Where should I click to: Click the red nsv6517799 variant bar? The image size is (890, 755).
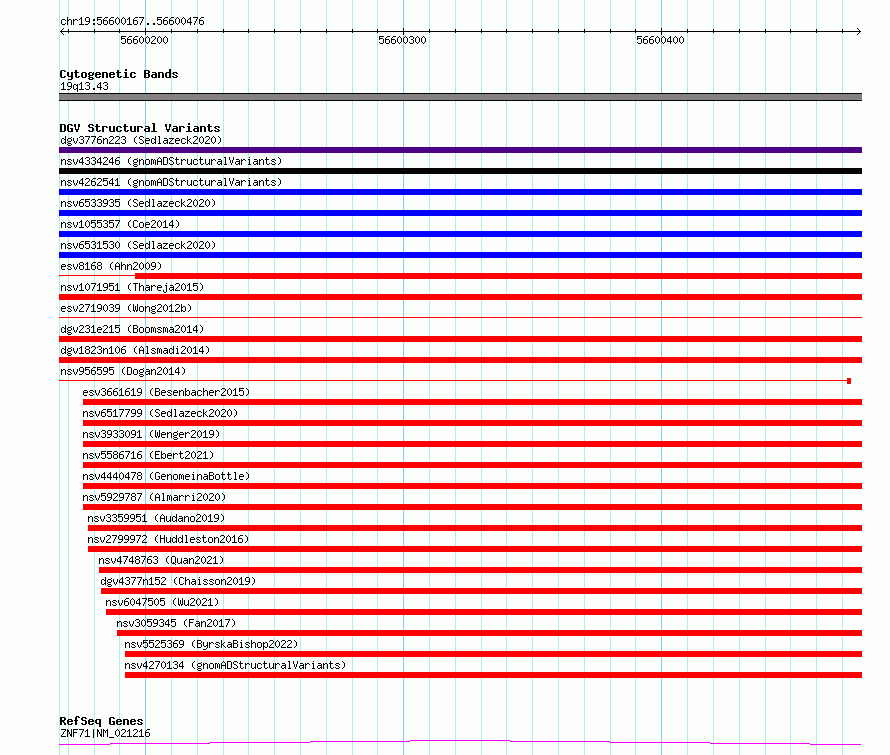coord(472,423)
